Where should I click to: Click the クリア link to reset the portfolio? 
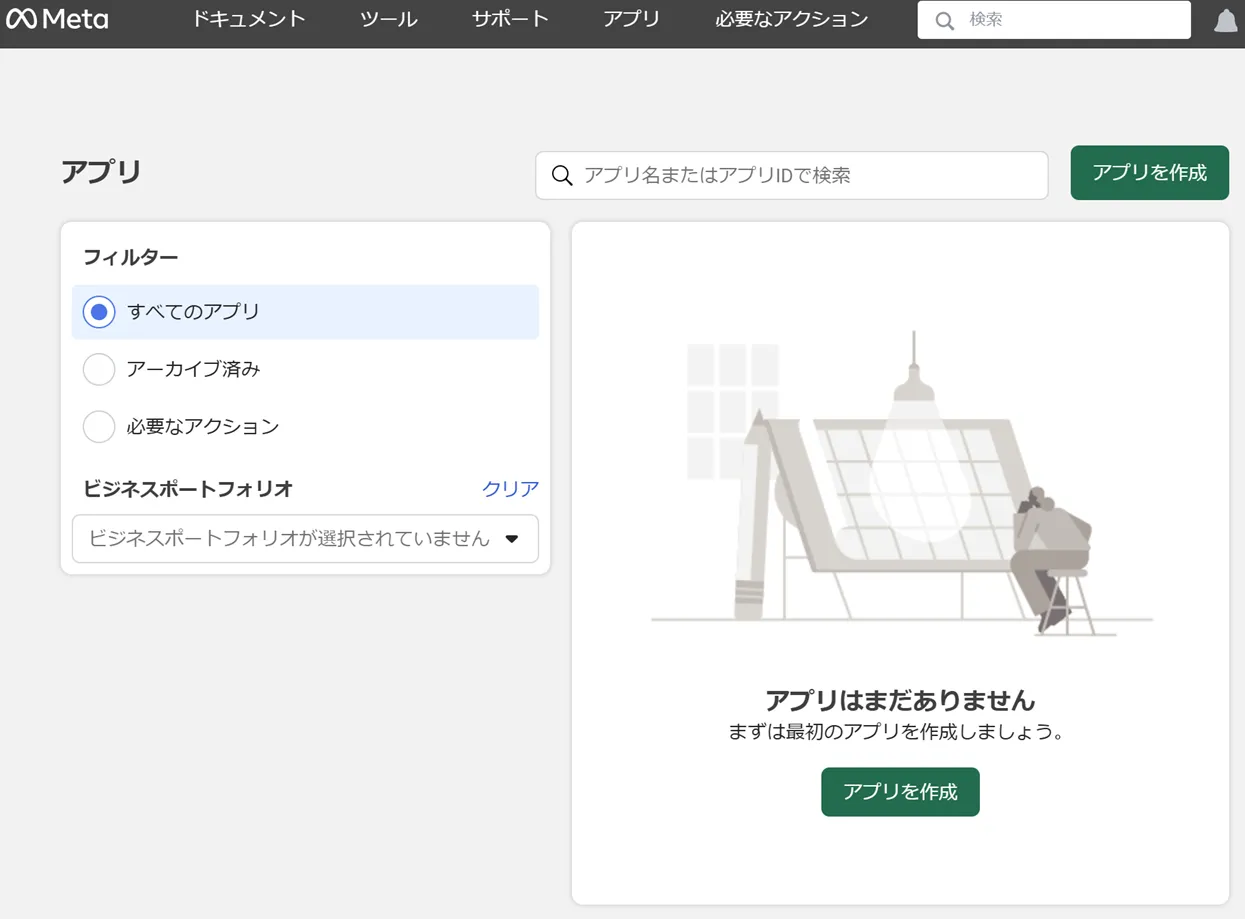(510, 489)
